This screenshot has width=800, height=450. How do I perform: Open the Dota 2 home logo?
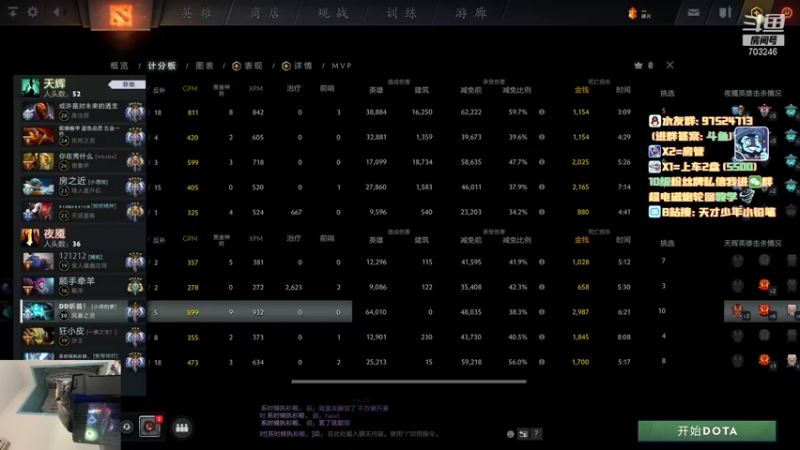coord(120,14)
